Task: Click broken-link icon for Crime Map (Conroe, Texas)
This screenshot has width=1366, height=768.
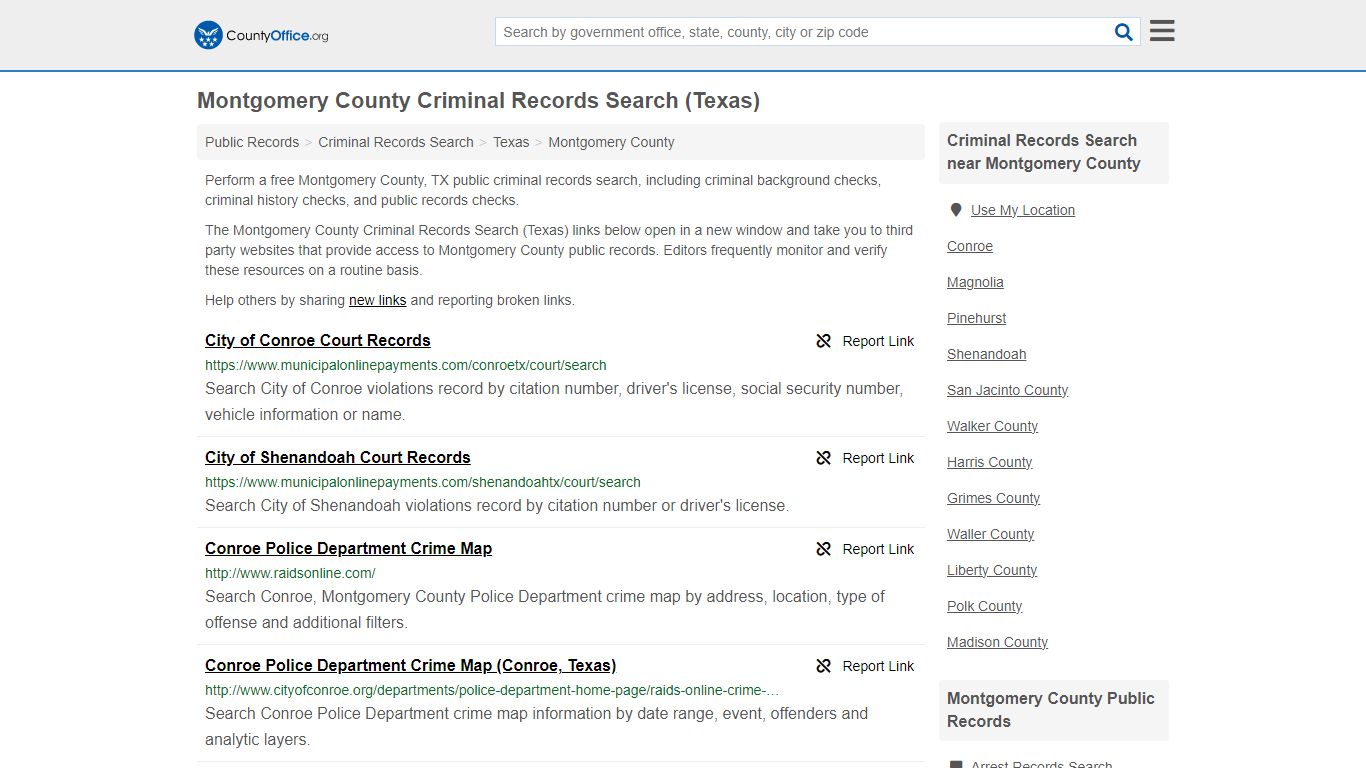Action: pos(824,666)
